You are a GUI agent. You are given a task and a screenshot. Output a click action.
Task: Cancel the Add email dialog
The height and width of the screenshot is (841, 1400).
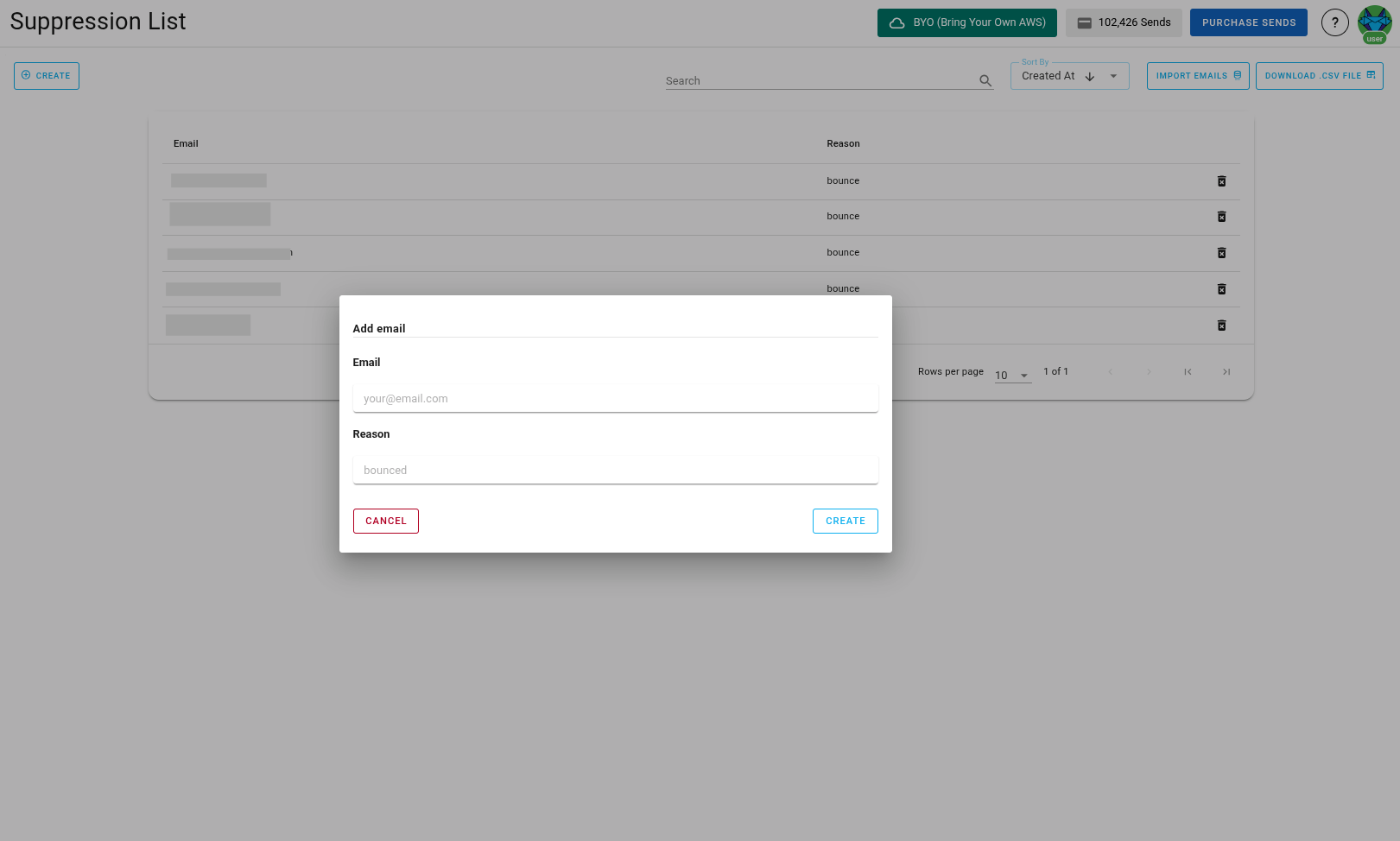tap(385, 521)
